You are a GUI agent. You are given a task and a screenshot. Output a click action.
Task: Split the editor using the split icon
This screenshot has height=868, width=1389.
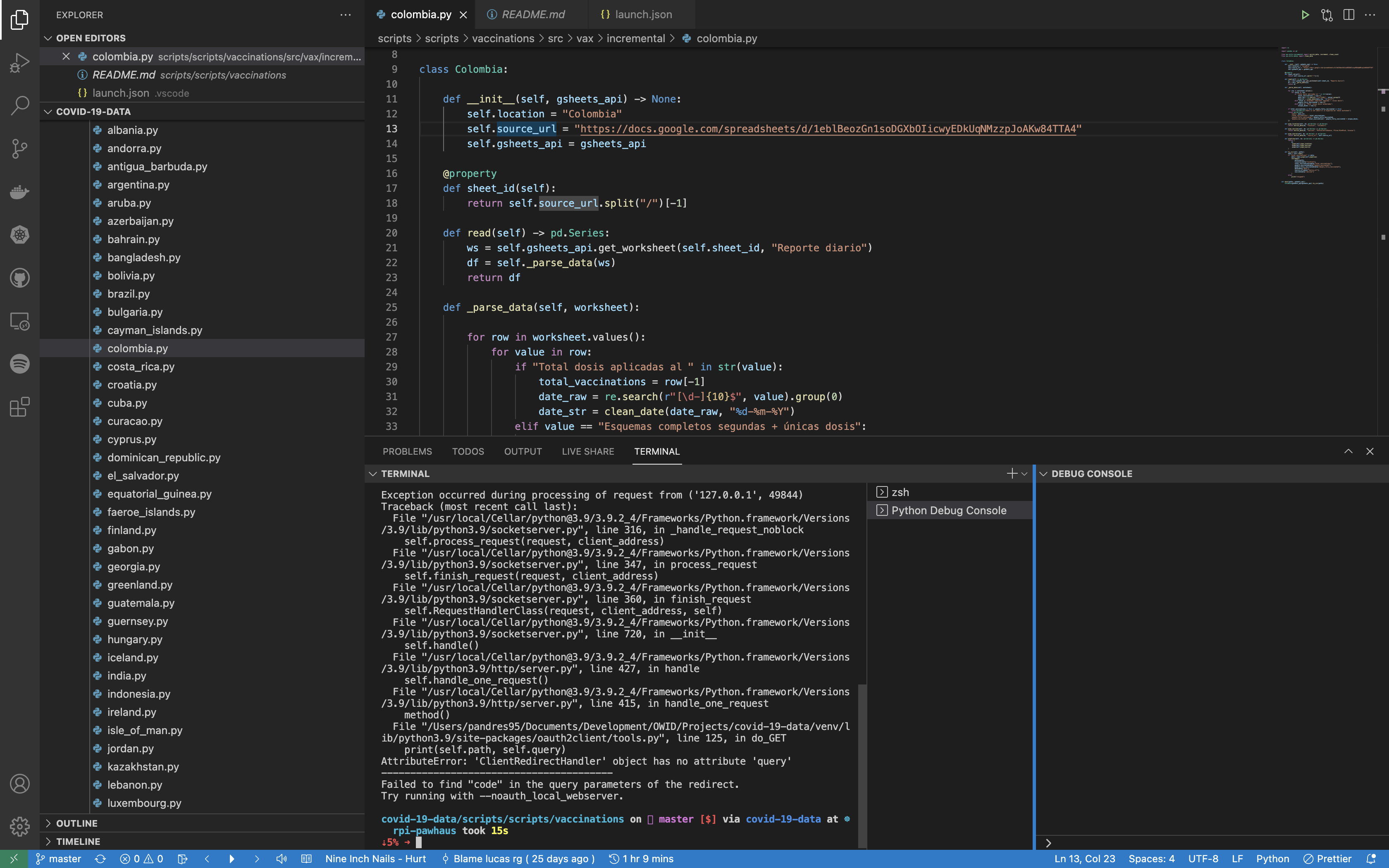tap(1347, 15)
